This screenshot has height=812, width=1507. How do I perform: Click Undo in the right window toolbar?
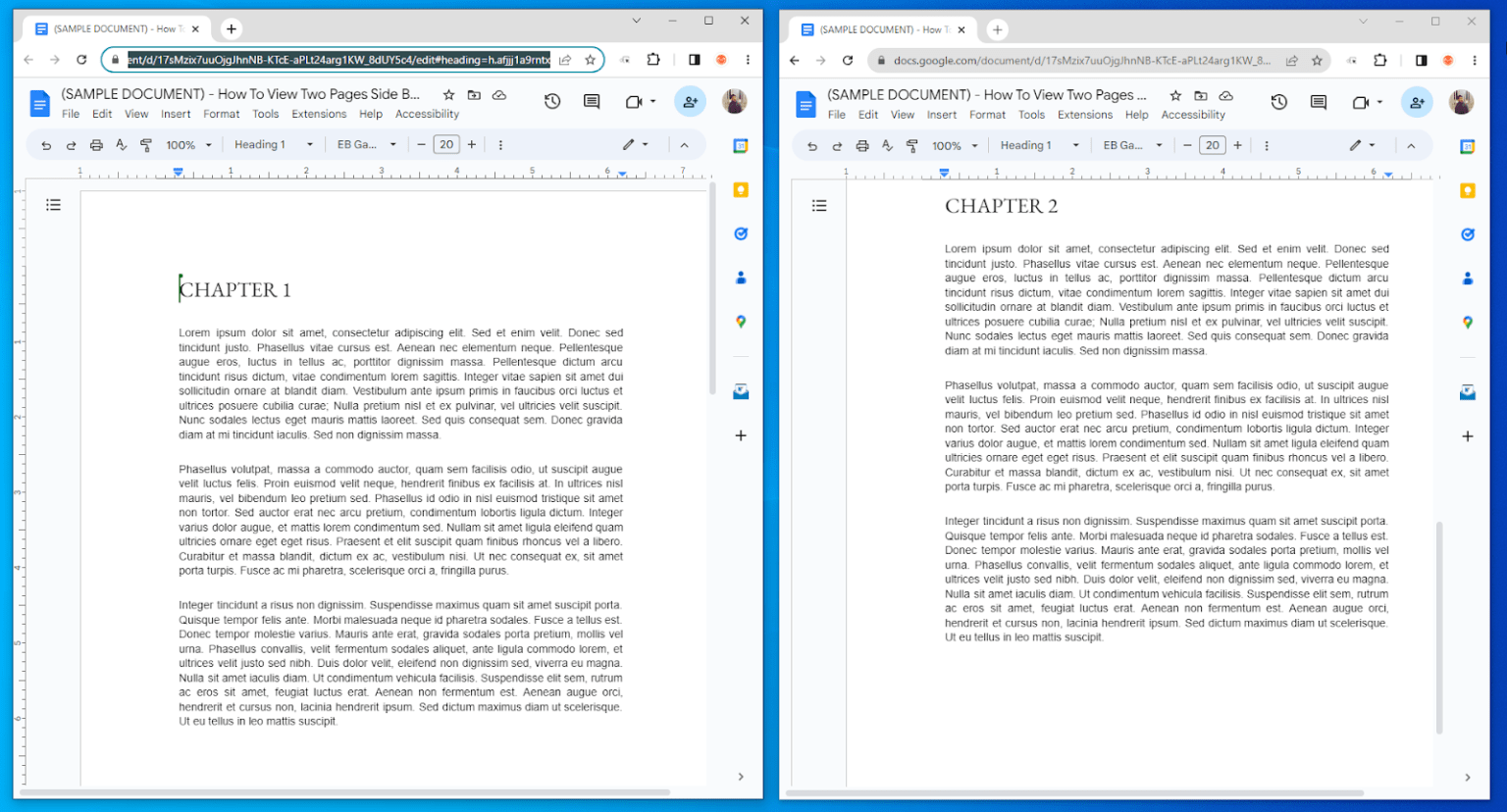coord(811,146)
